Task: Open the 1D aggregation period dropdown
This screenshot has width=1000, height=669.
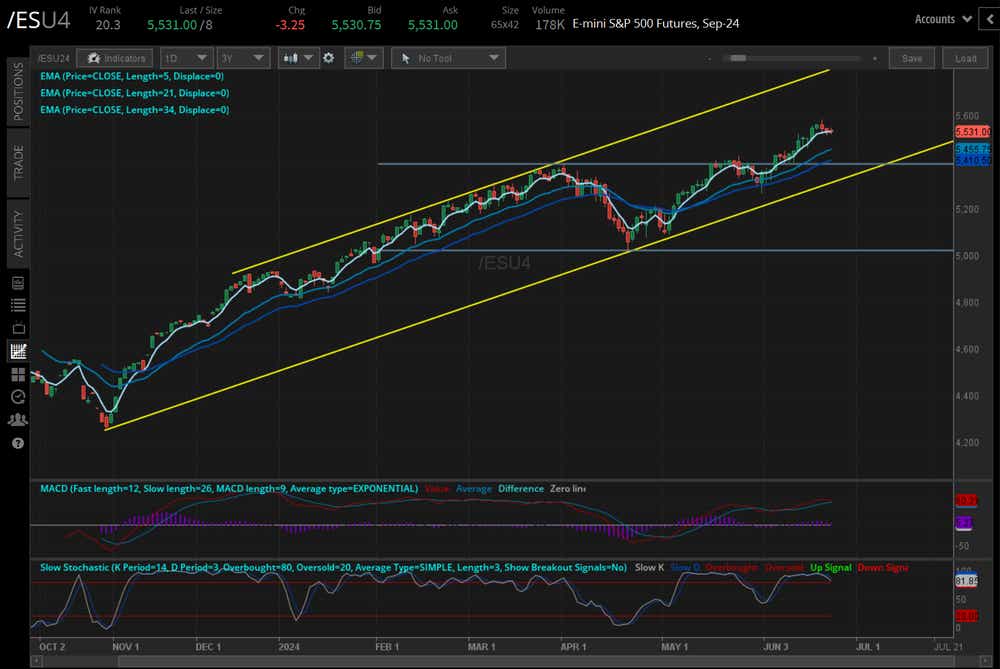Action: (x=186, y=58)
